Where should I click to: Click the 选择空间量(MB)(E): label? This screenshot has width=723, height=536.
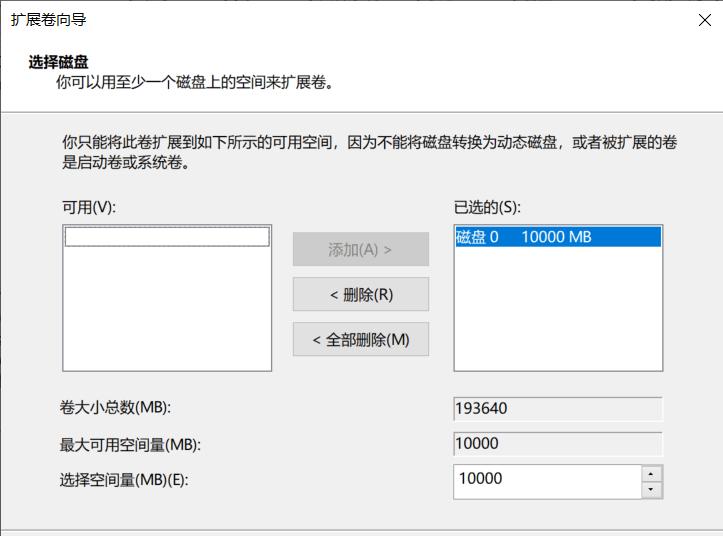click(x=124, y=480)
